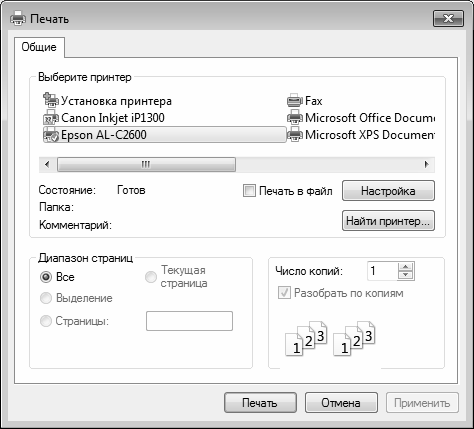
Task: Select the Add Printer (Установка принтера) icon
Action: coord(51,100)
